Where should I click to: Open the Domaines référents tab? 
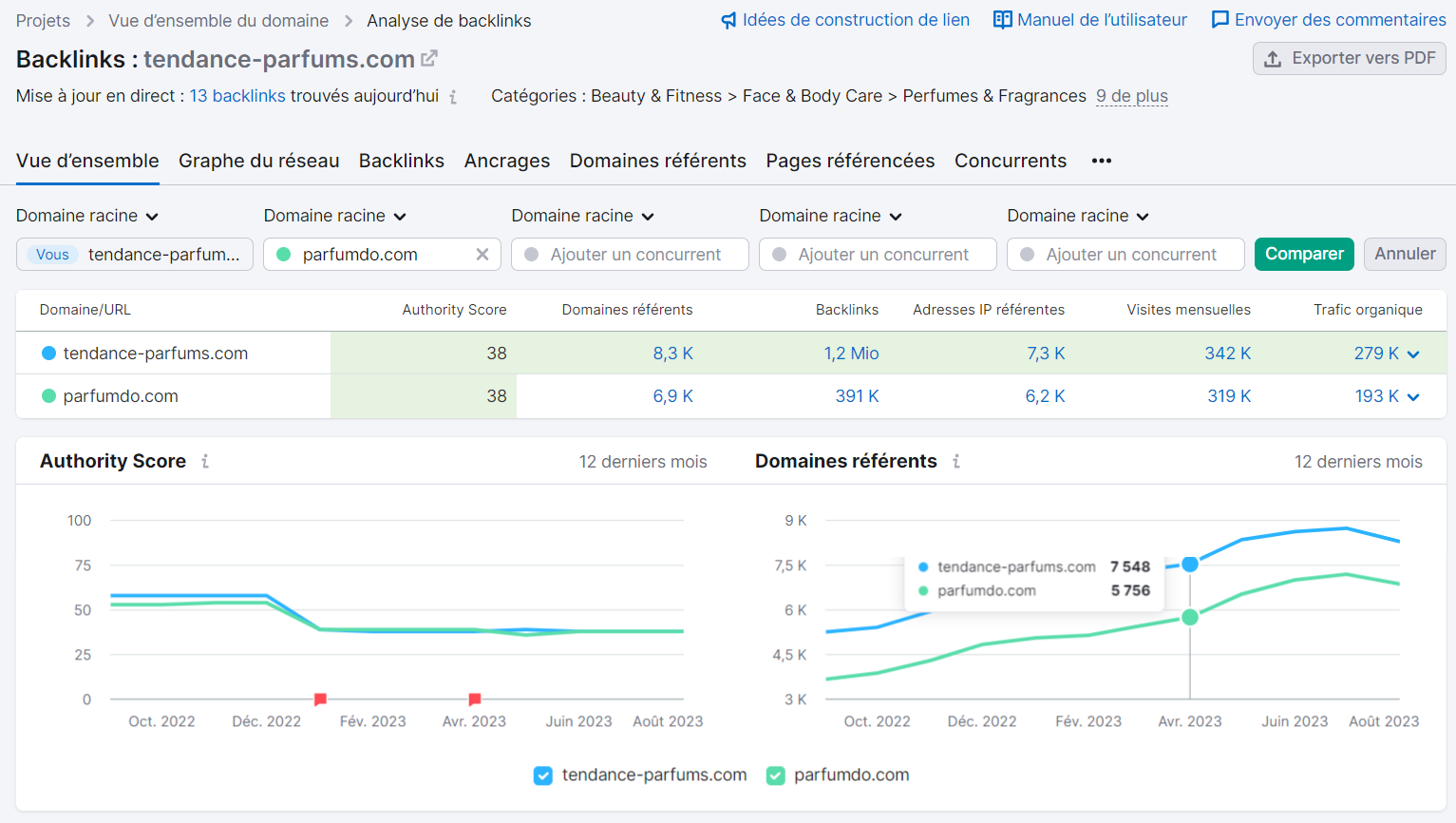[658, 161]
